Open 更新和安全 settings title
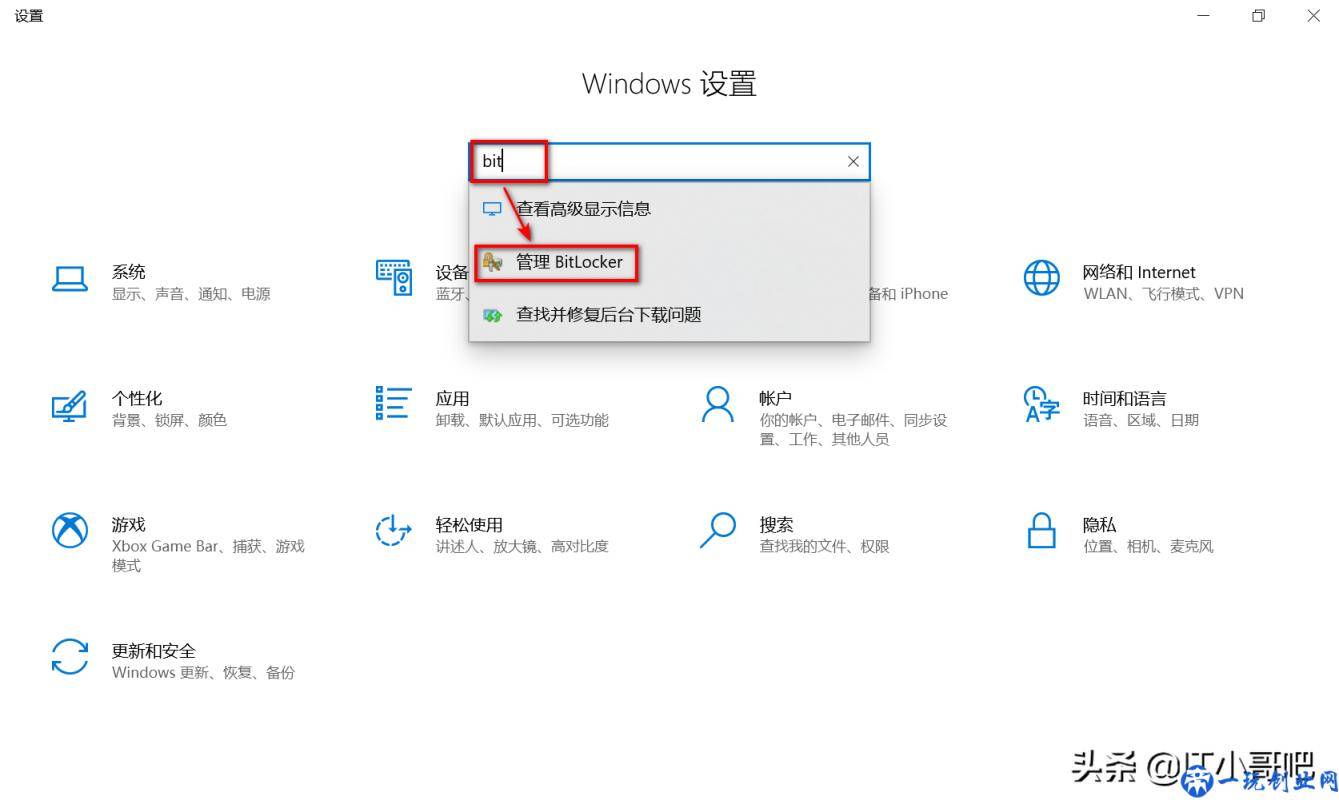The width and height of the screenshot is (1339, 808). coord(154,650)
